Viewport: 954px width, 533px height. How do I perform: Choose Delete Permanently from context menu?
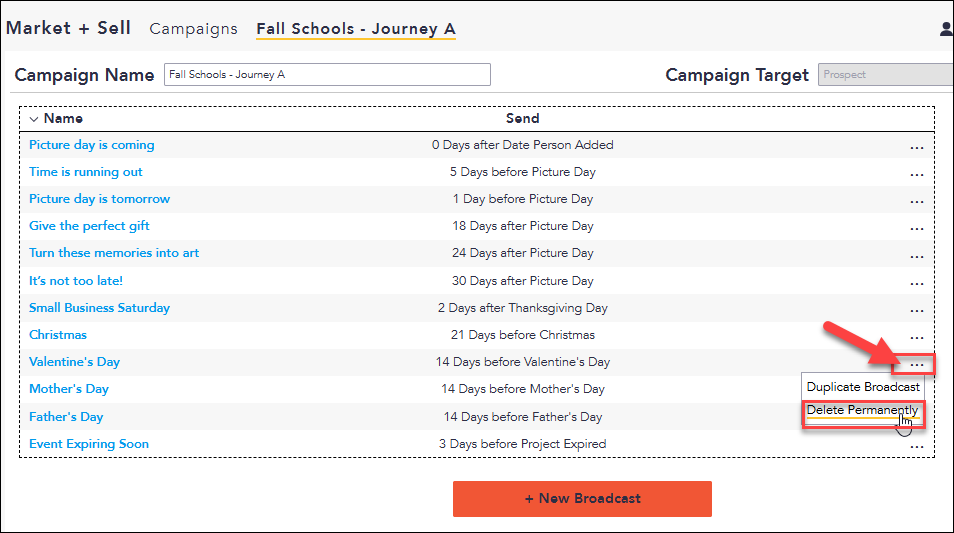pyautogui.click(x=862, y=411)
